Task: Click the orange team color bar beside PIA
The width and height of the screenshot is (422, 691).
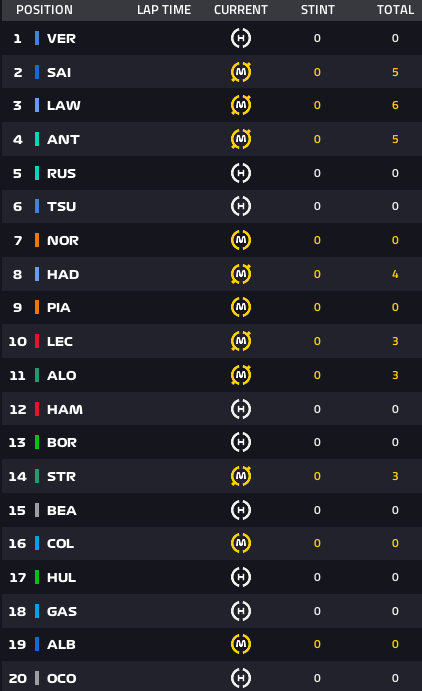Action: pos(37,307)
